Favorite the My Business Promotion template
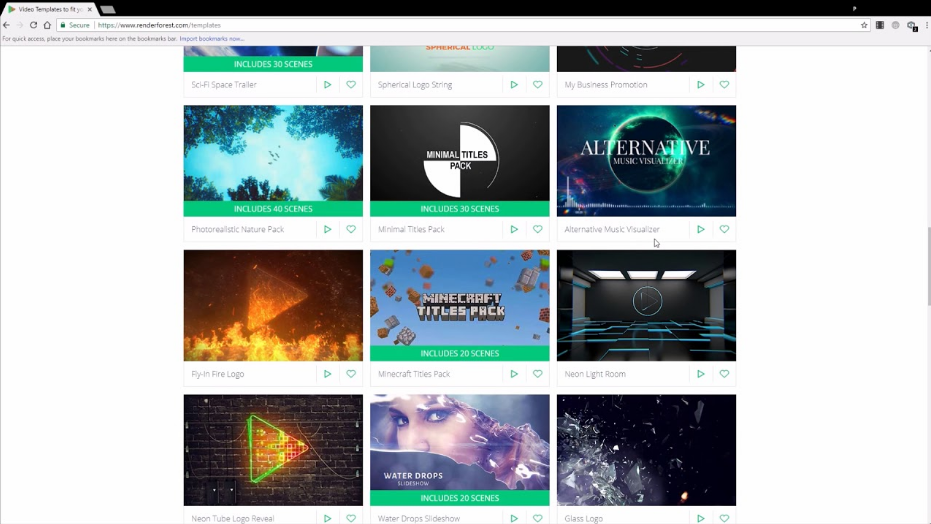931x524 pixels. [724, 85]
